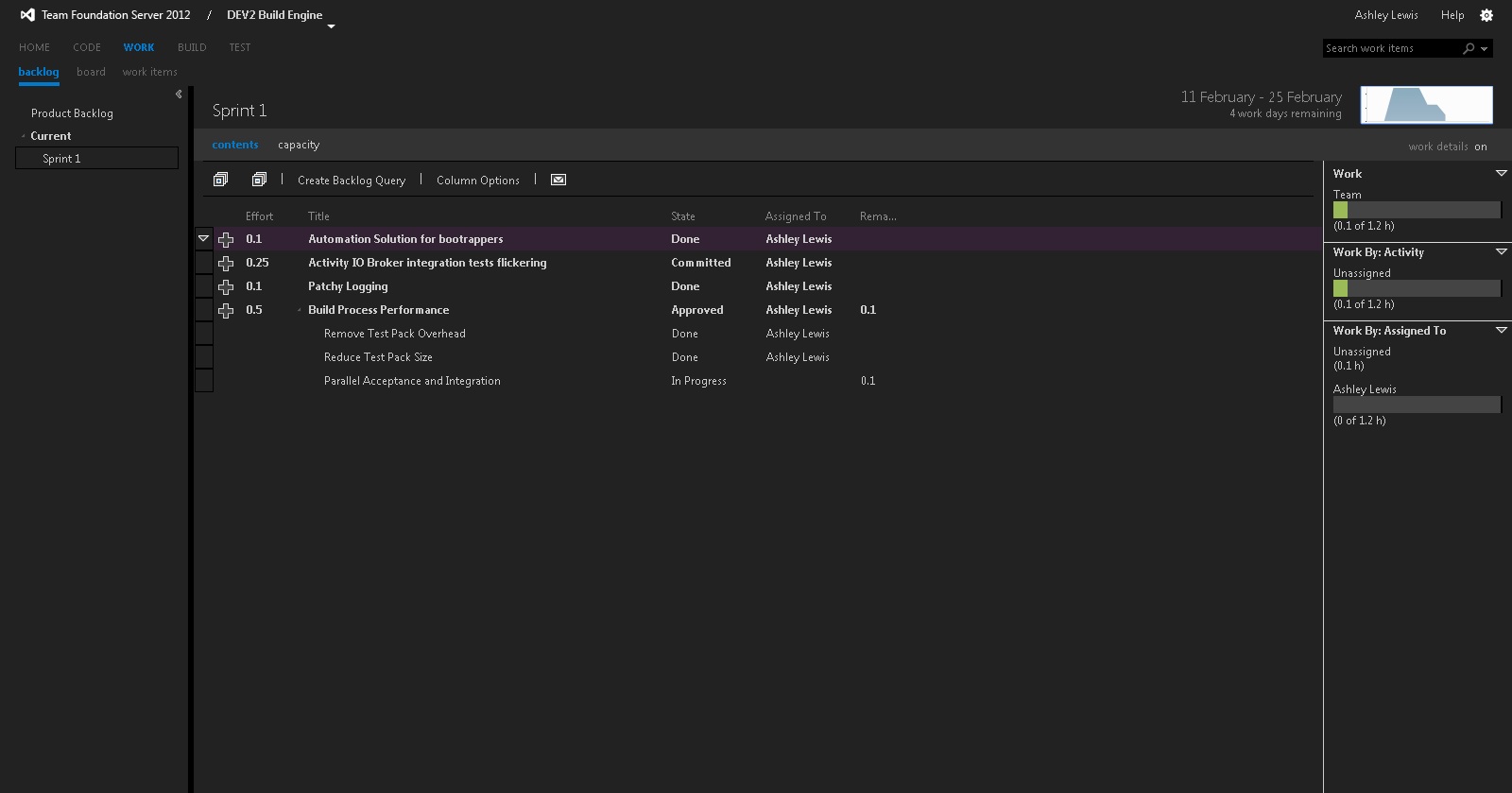Switch to the work items tab
Screen dimensions: 1512x793
pos(149,72)
